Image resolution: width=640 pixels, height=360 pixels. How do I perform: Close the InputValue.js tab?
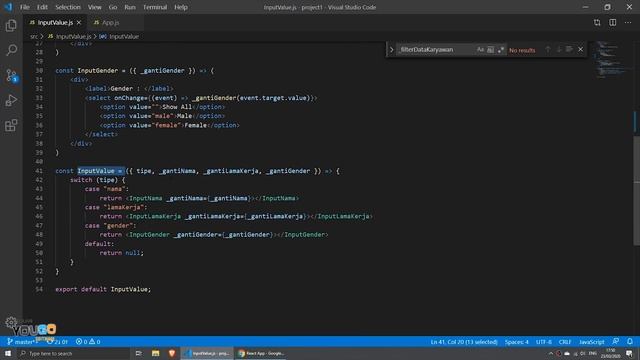pyautogui.click(x=79, y=22)
